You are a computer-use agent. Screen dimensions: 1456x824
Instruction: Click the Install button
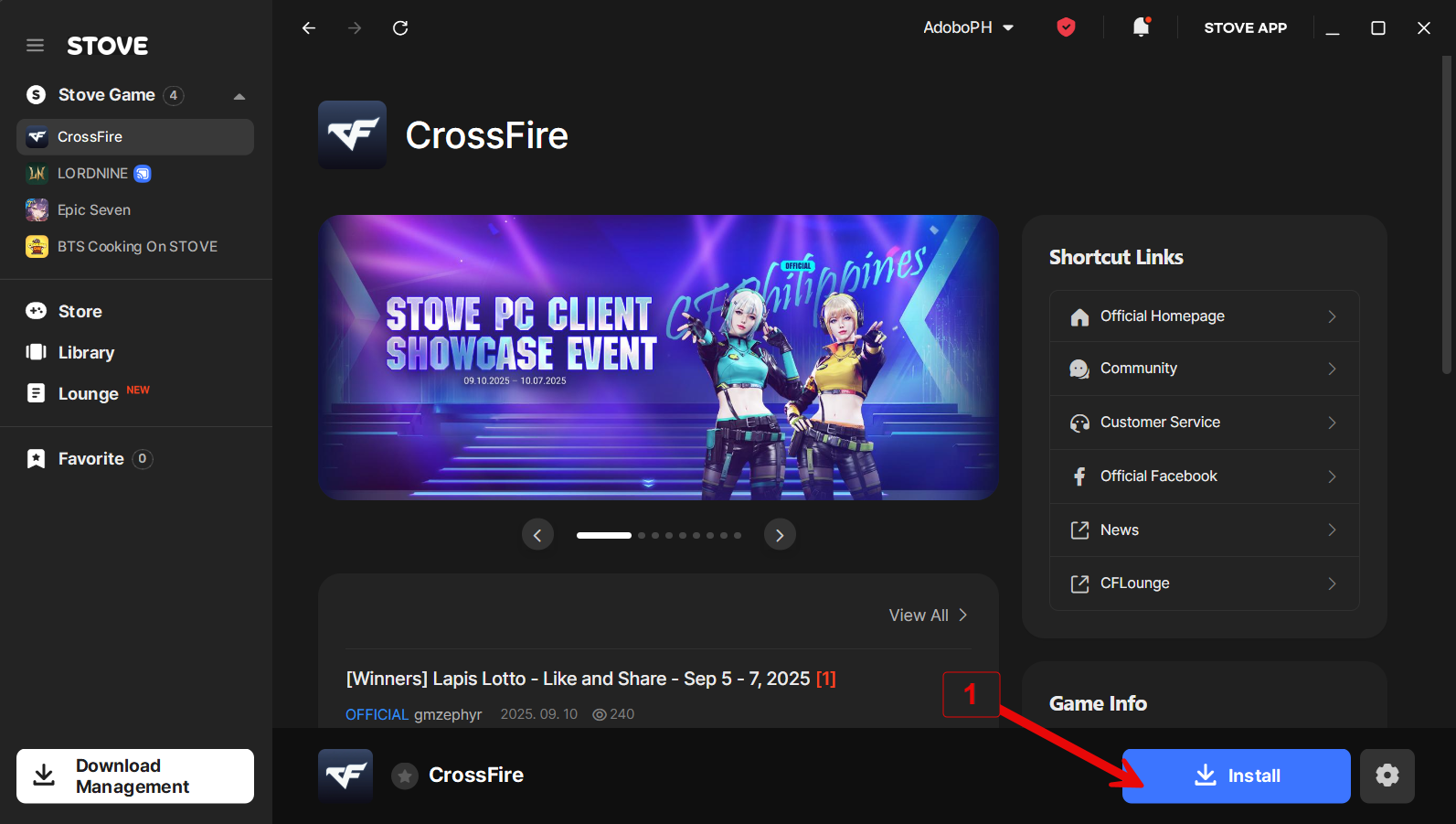pyautogui.click(x=1236, y=776)
